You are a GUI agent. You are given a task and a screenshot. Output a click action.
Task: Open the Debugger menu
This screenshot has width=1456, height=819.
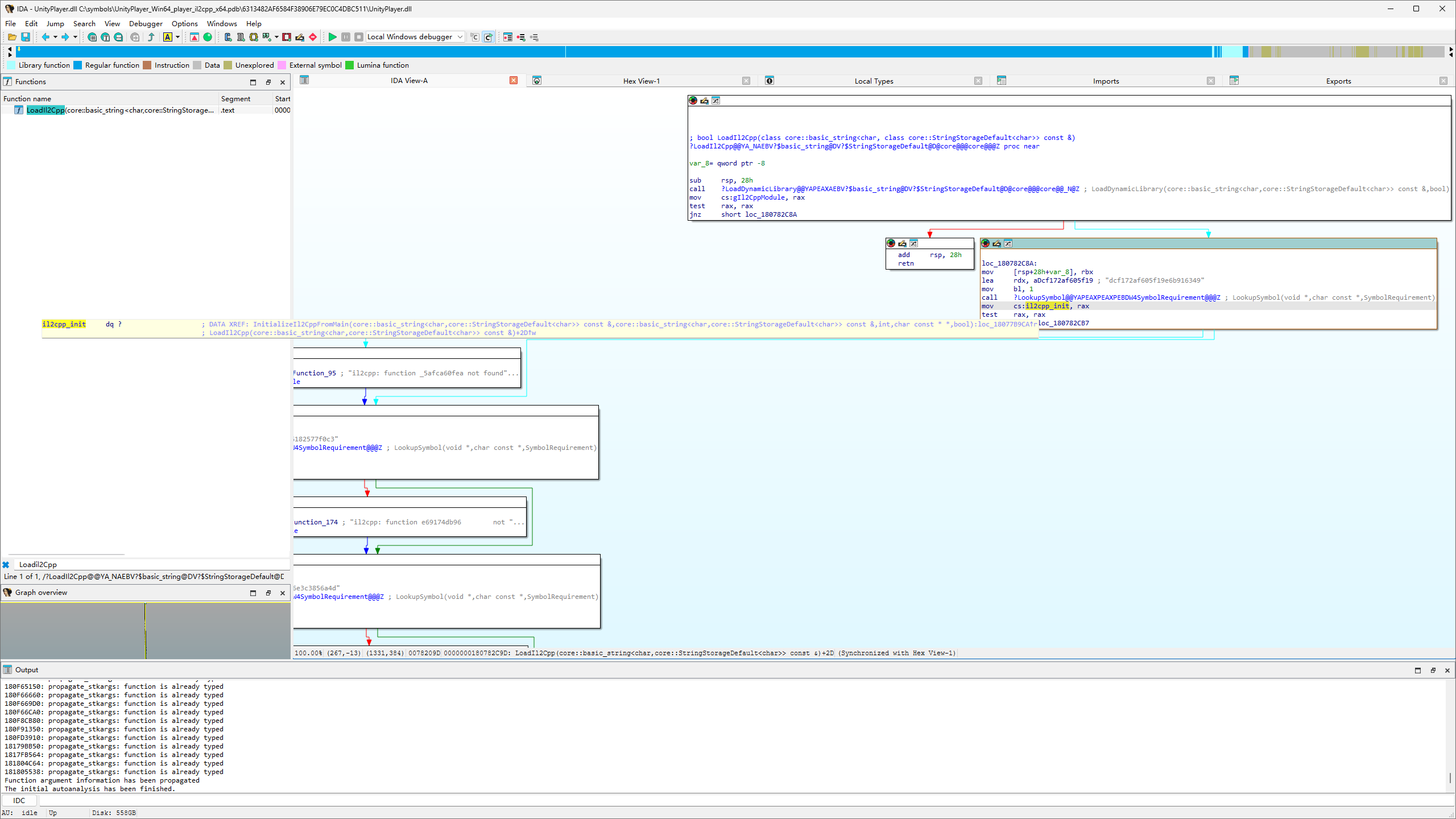(x=146, y=23)
